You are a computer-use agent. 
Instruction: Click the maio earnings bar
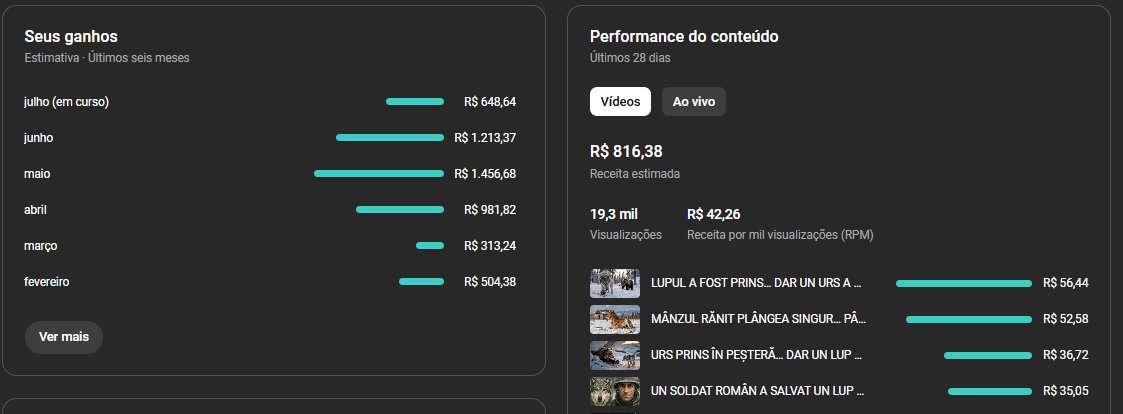(379, 173)
